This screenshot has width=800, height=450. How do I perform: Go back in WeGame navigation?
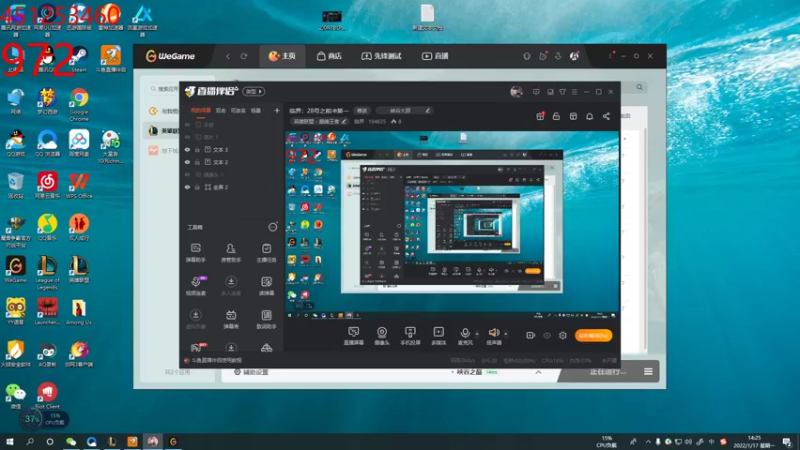(x=228, y=56)
